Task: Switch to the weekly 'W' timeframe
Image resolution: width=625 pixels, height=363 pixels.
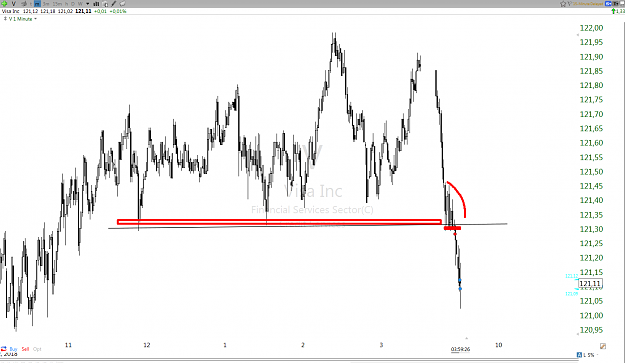Action: pos(80,4)
